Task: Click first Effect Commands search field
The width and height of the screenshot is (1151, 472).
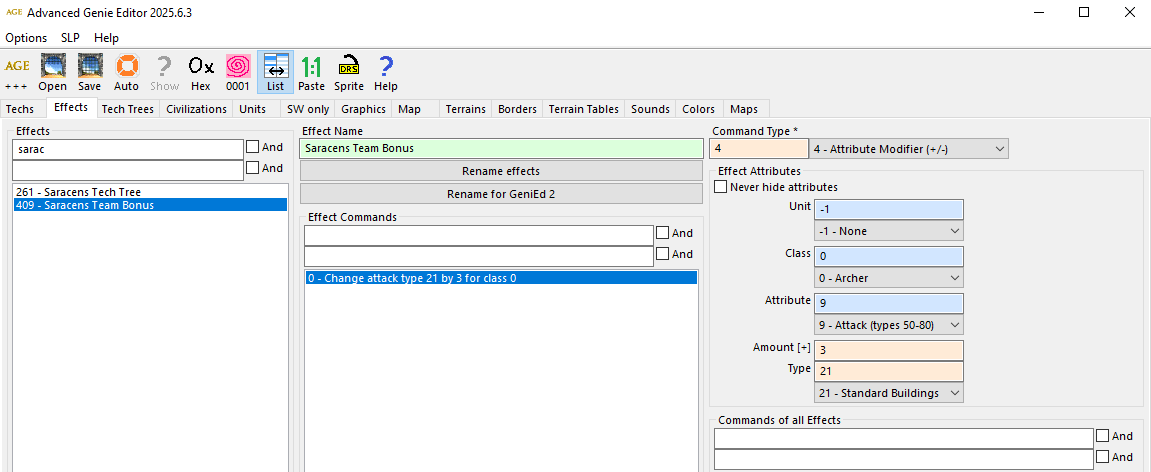Action: click(479, 235)
